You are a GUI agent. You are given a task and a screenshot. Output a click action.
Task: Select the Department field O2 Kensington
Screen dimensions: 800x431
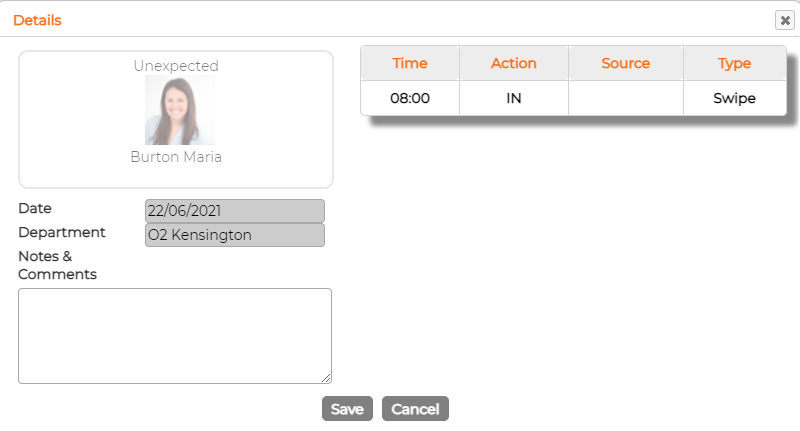(235, 235)
